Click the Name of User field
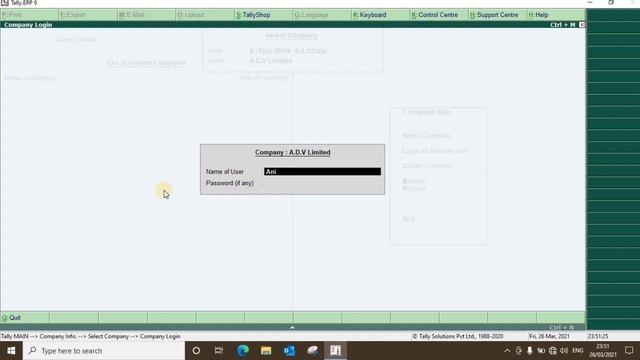Image resolution: width=640 pixels, height=360 pixels. (x=322, y=171)
